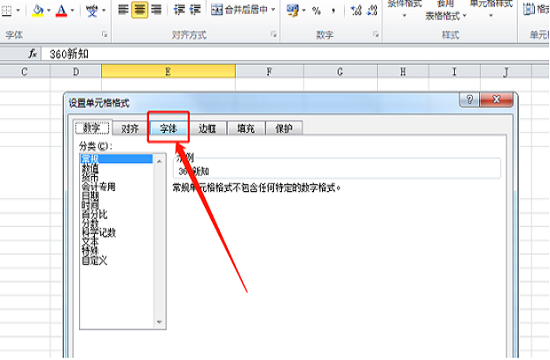Select 会计专用 in the category list
The width and height of the screenshot is (550, 360).
[98, 187]
